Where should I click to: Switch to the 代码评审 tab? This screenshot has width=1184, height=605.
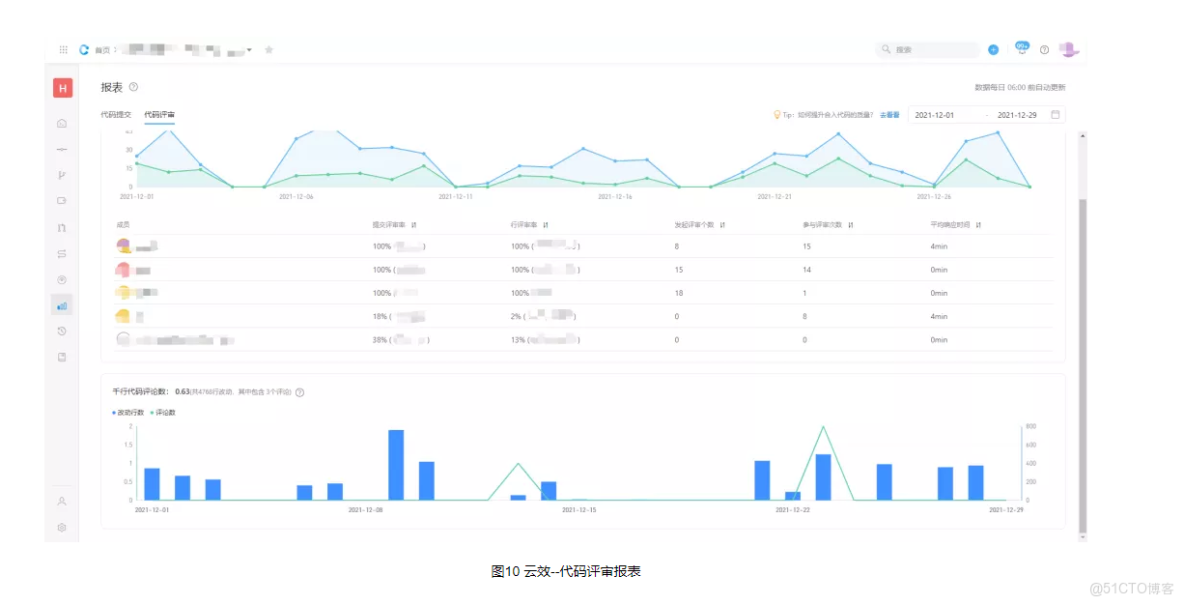tap(161, 114)
